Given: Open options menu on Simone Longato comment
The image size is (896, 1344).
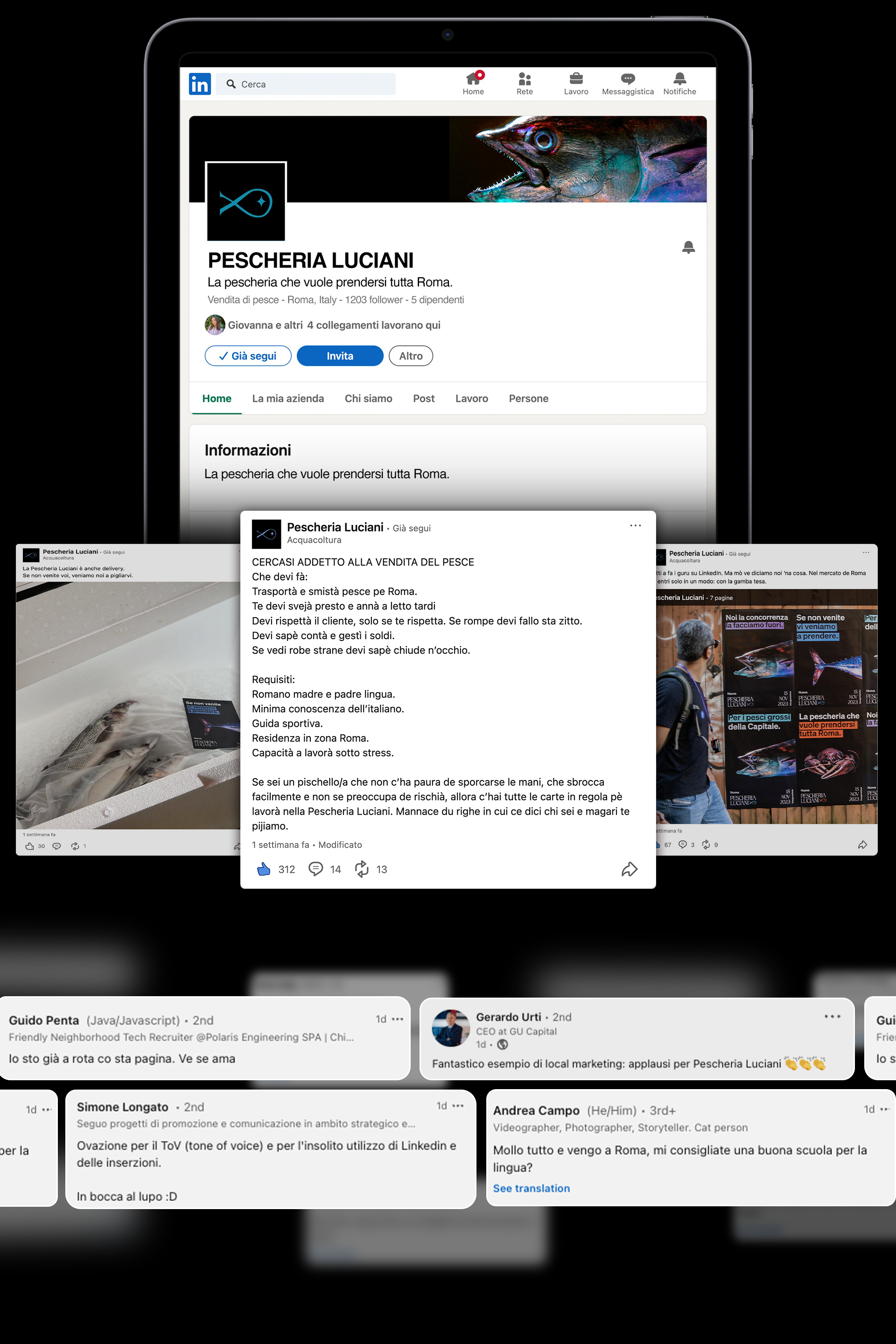Looking at the screenshot, I should (458, 1105).
